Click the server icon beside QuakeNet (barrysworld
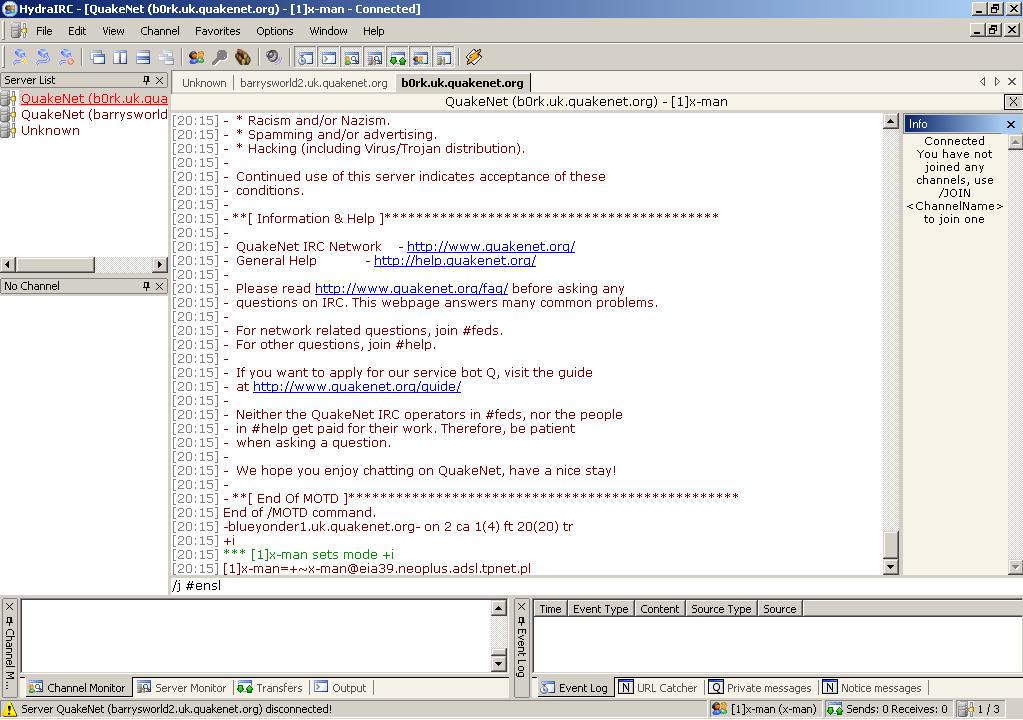Image resolution: width=1023 pixels, height=720 pixels. (x=8, y=115)
